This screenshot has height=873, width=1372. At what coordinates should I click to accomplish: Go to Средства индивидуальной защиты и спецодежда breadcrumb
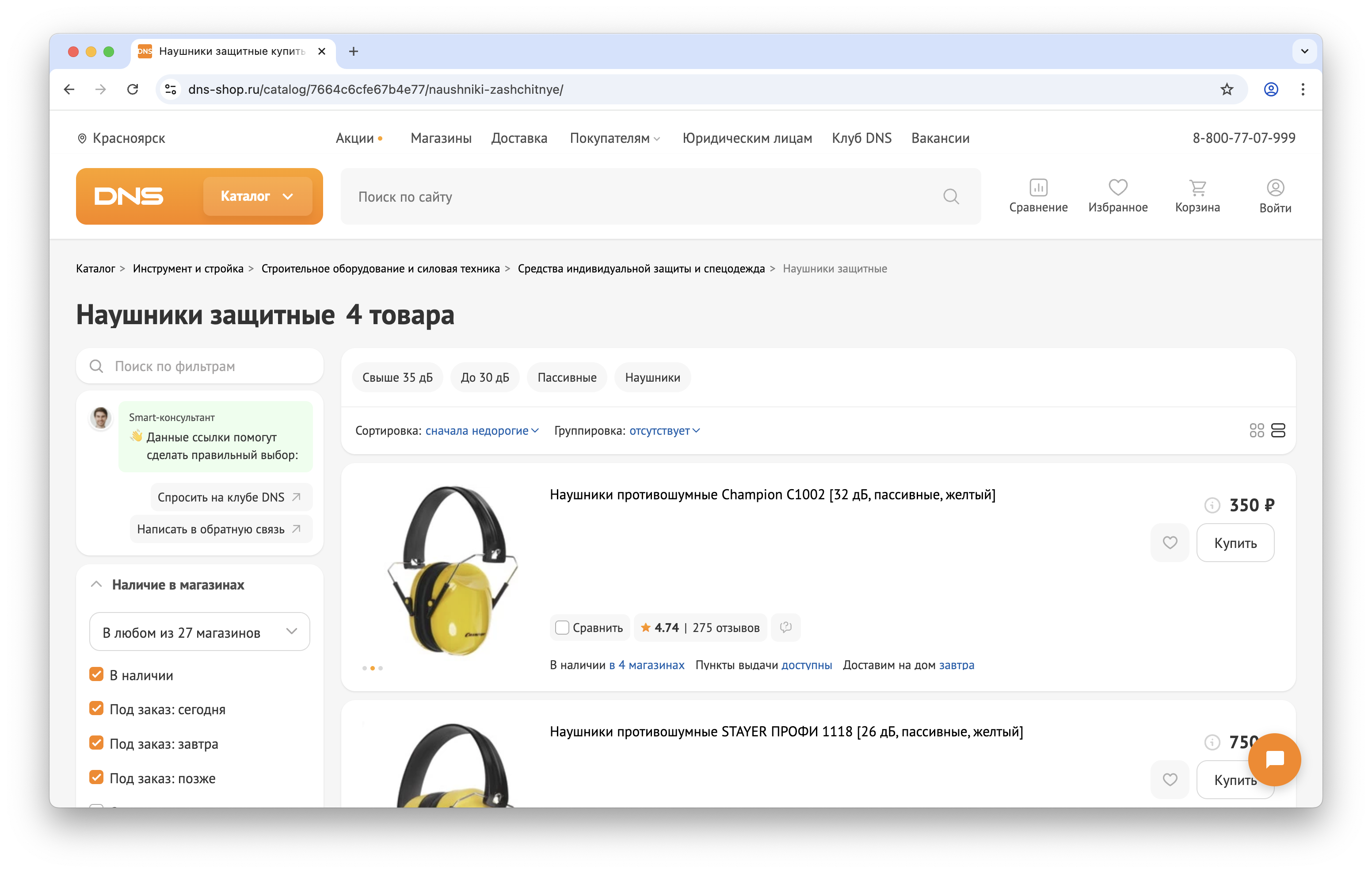640,268
